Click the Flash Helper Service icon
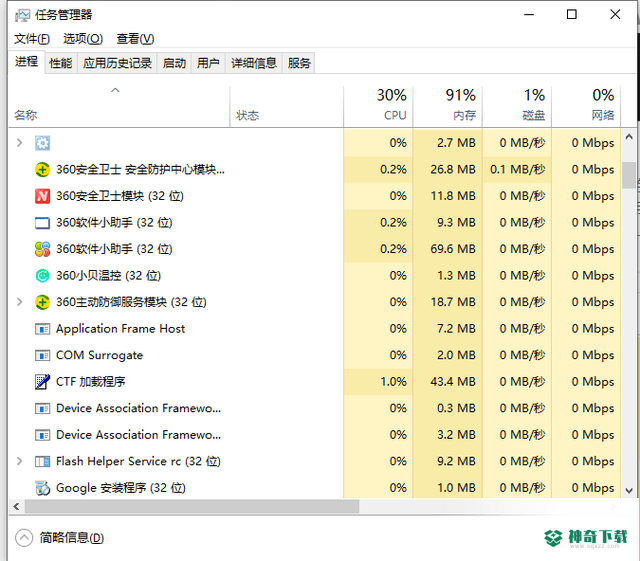Viewport: 640px width, 561px height. 42,461
